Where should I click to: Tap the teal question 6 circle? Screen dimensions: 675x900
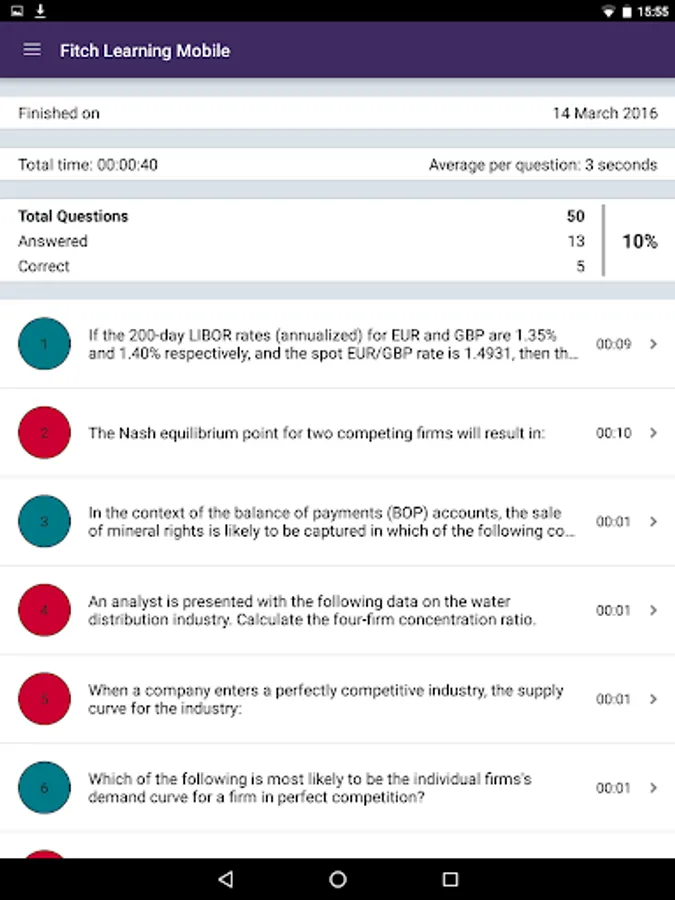[44, 788]
